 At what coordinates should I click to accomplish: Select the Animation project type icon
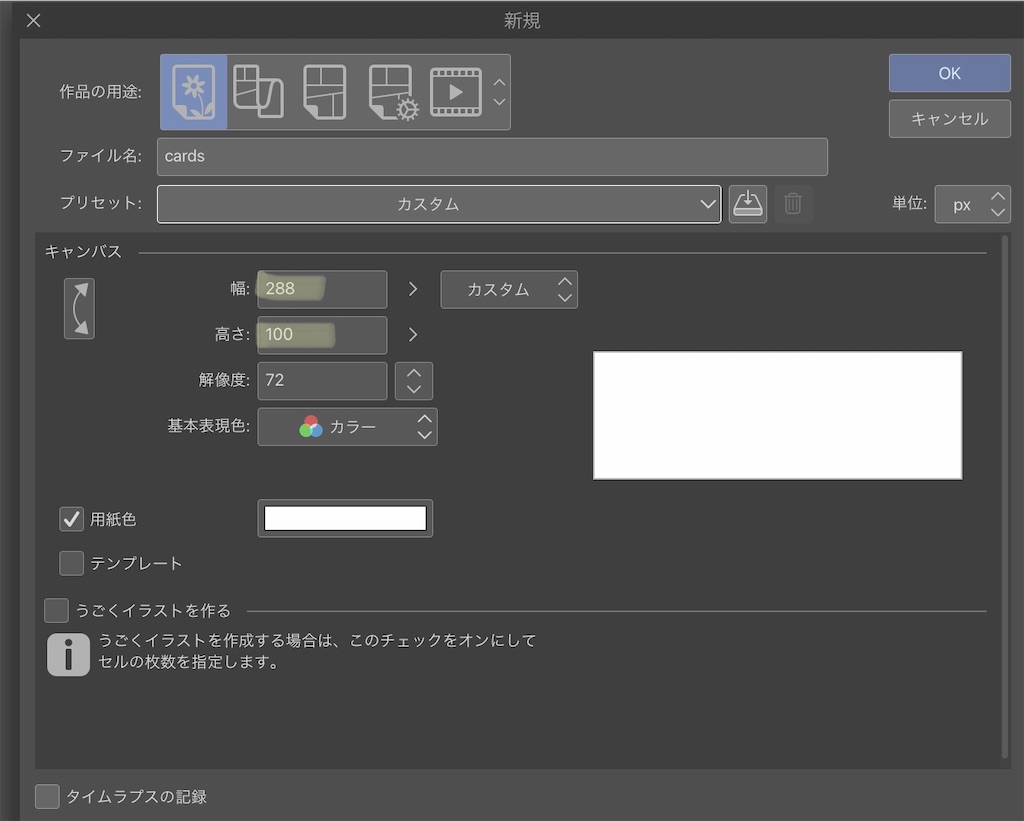coord(454,91)
